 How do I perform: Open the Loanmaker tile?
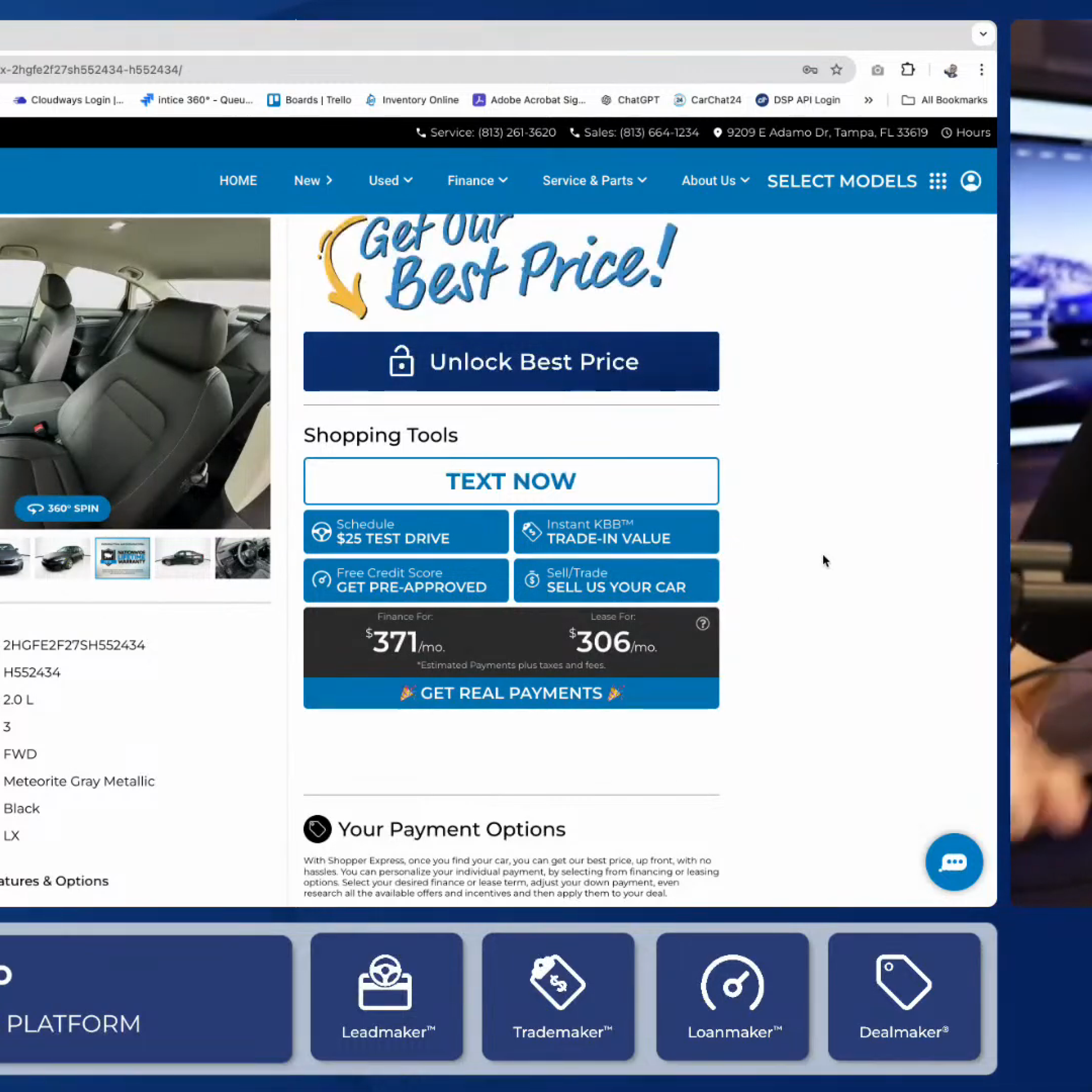pyautogui.click(x=732, y=997)
